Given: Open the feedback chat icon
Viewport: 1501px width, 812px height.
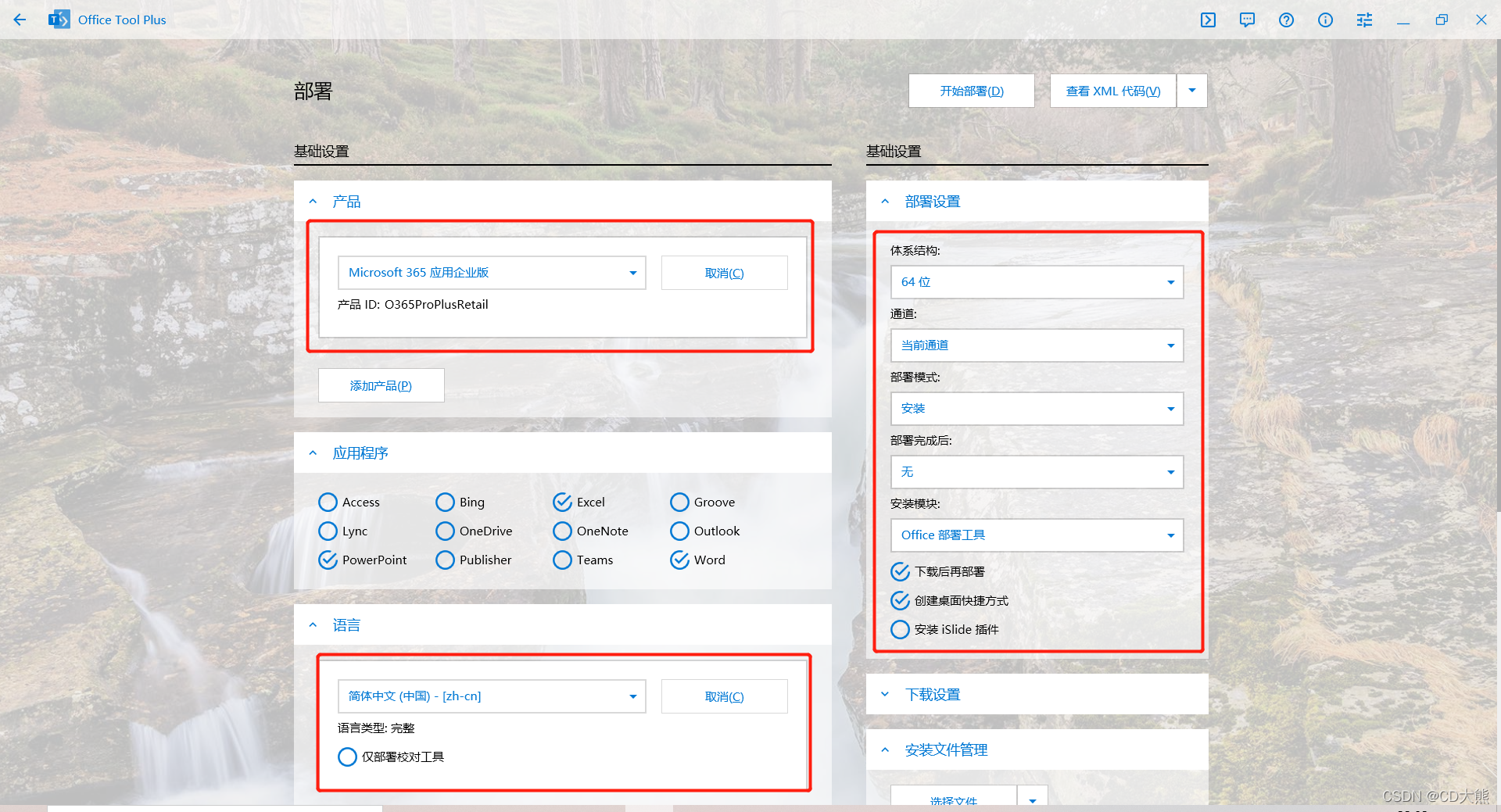Looking at the screenshot, I should pos(1247,20).
